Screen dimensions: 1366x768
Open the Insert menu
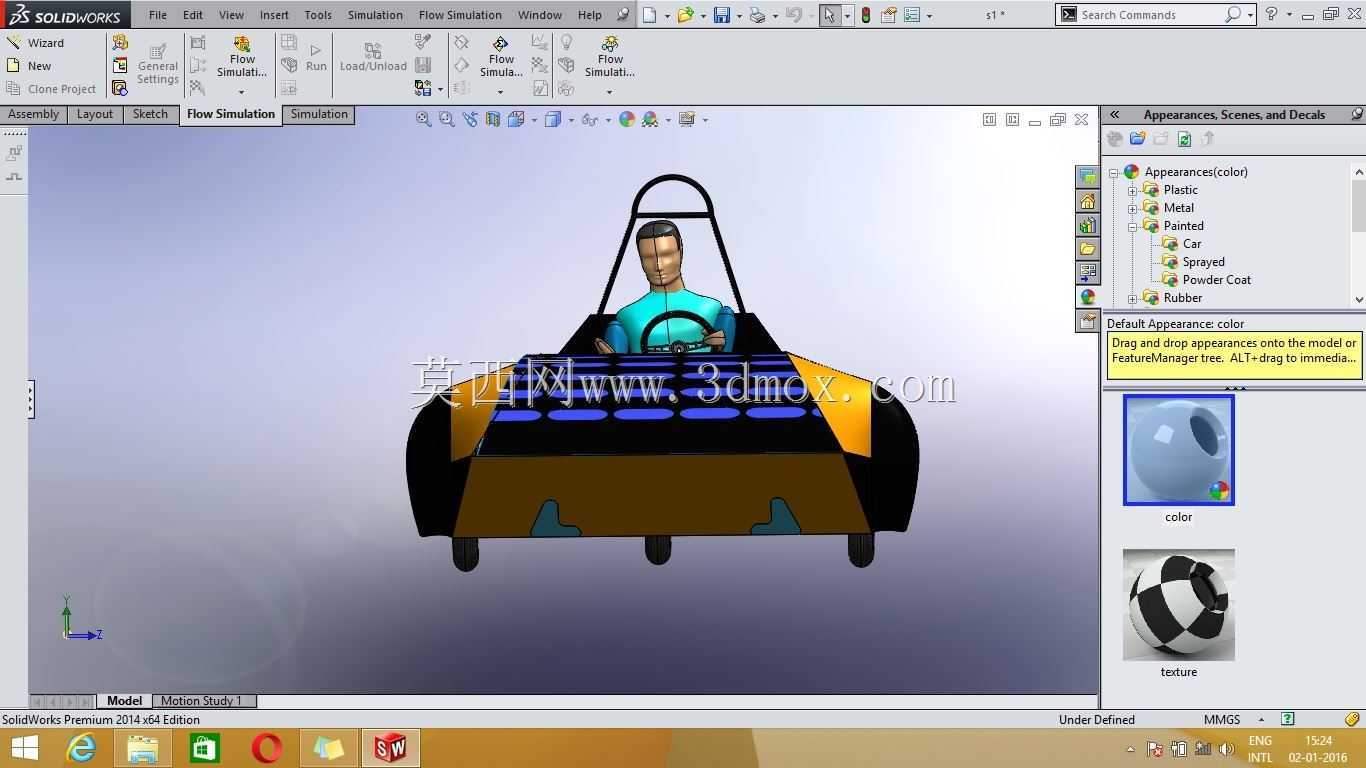(274, 15)
